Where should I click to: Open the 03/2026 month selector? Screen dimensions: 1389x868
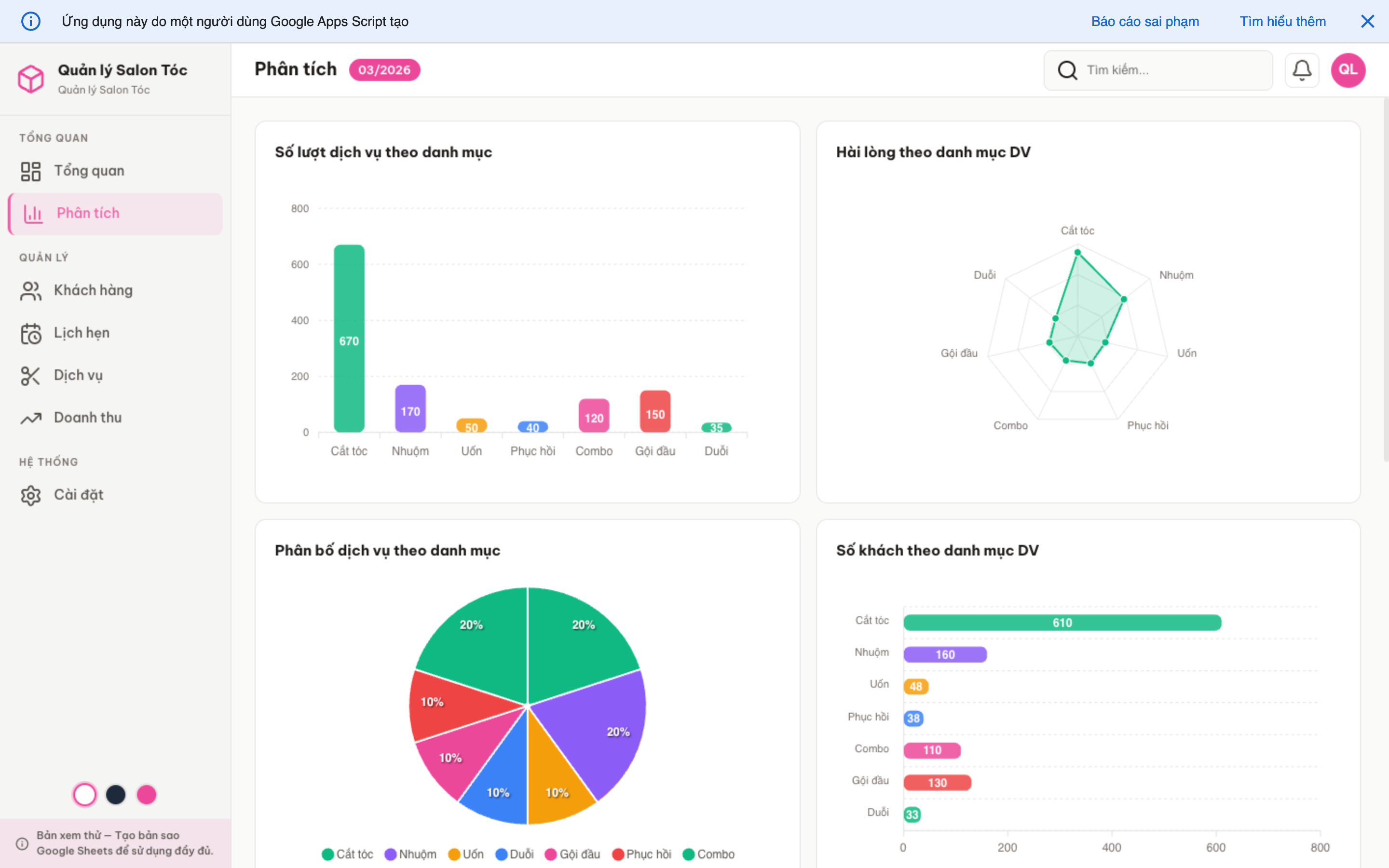pyautogui.click(x=384, y=69)
